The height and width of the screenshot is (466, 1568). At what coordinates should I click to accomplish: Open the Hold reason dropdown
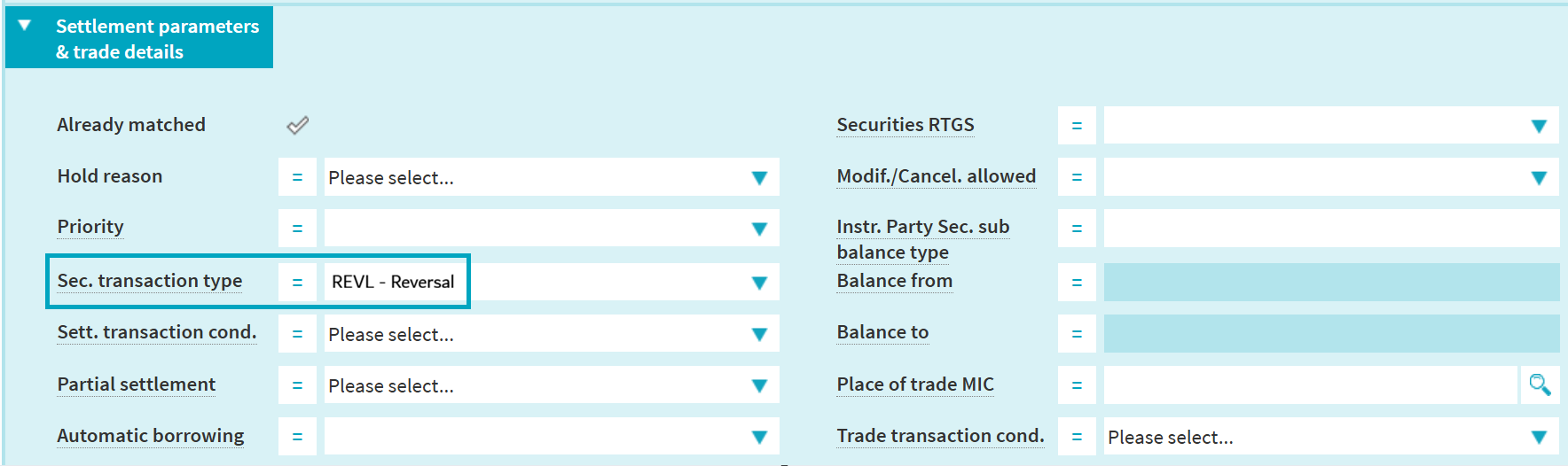coord(758,178)
